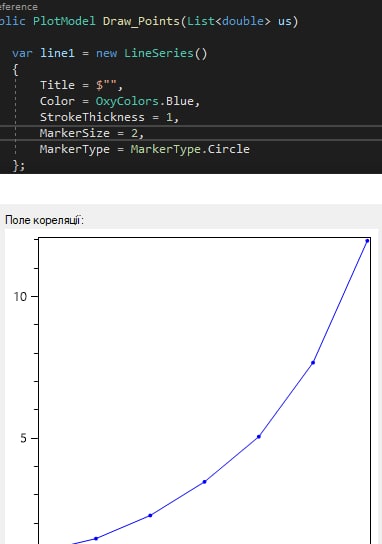The width and height of the screenshot is (382, 544).
Task: Click the line1 variable name
Action: pyautogui.click(x=57, y=53)
